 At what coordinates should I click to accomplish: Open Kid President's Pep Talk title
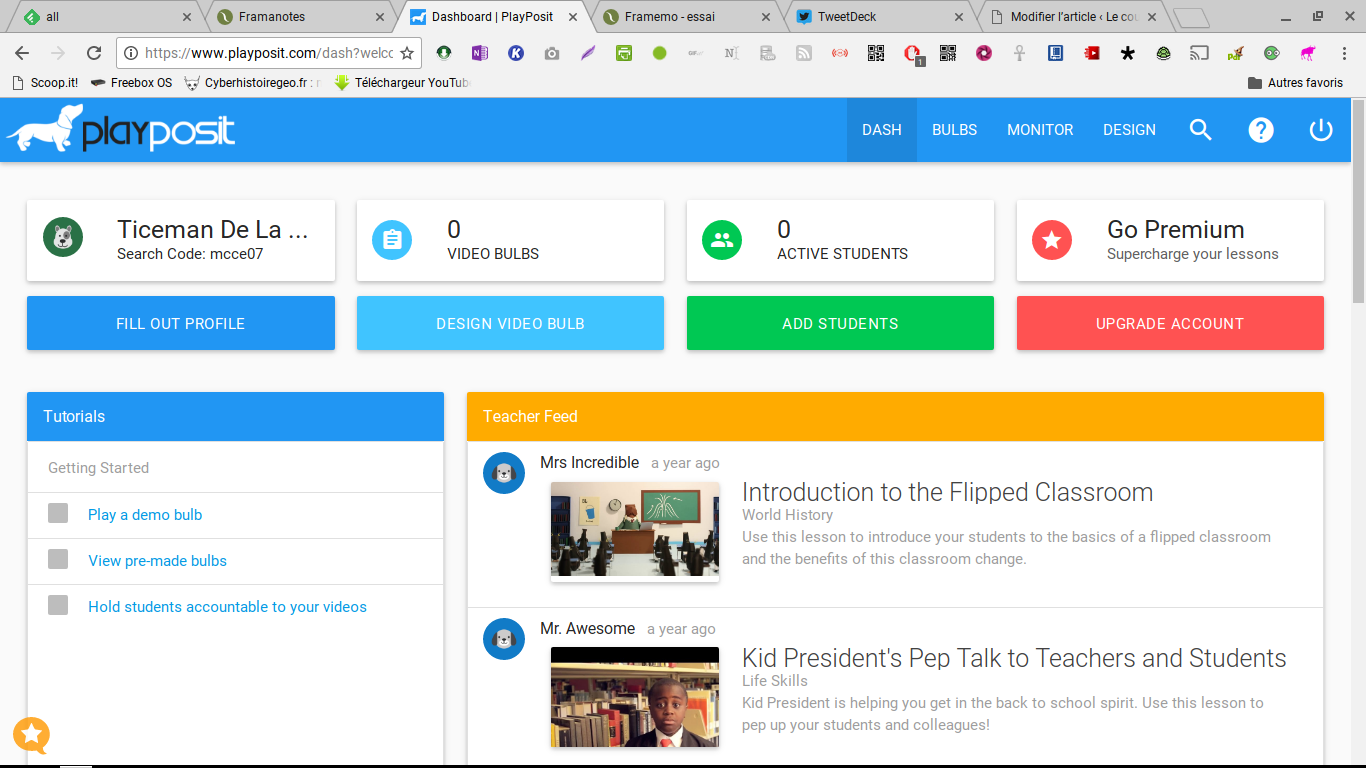tap(1014, 658)
